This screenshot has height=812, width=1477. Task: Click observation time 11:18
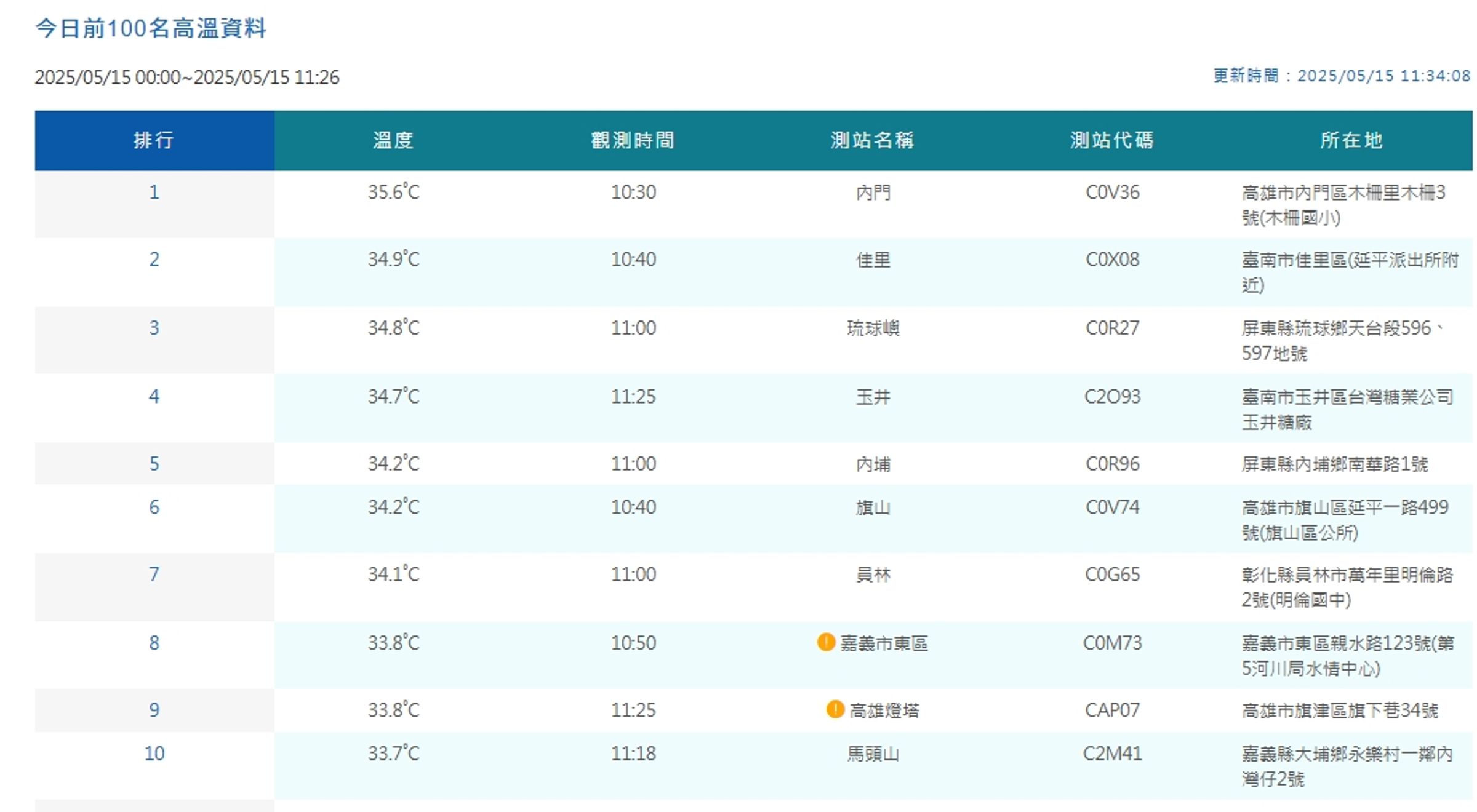click(x=633, y=754)
